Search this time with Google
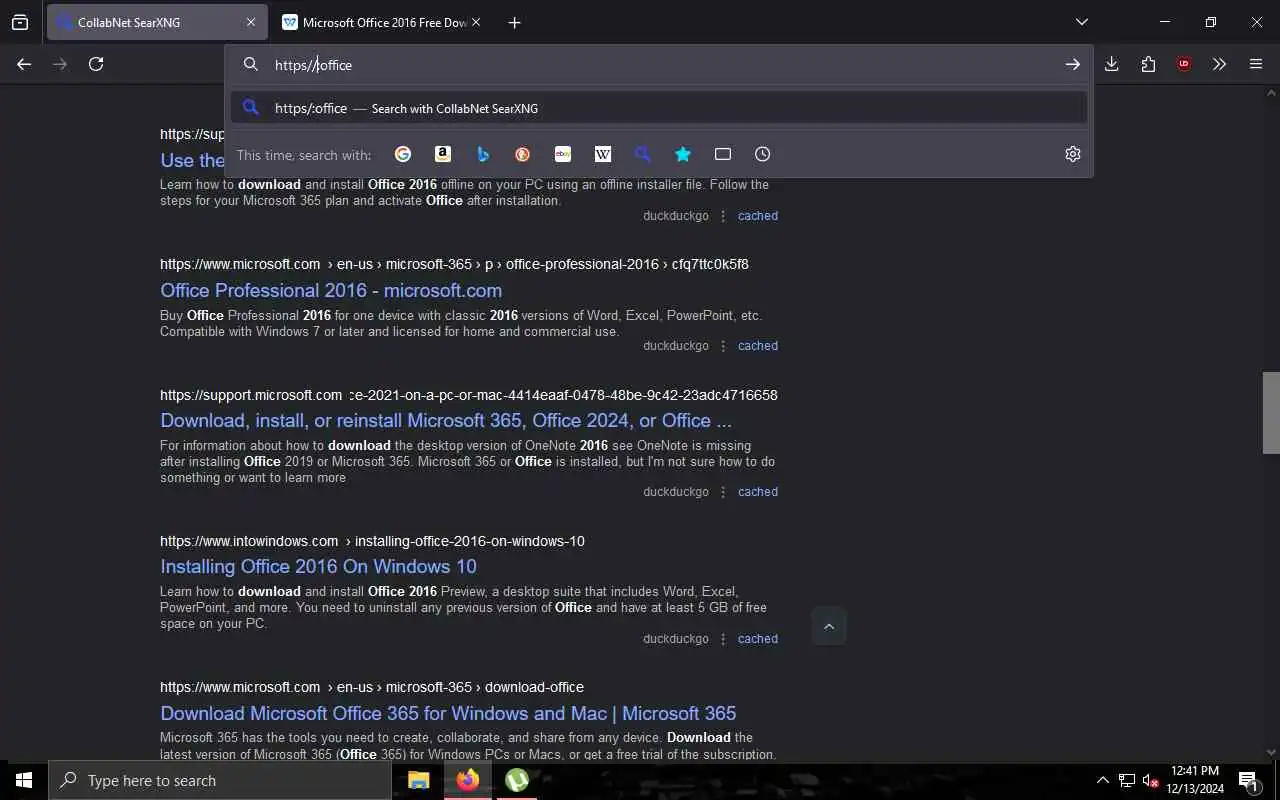 (403, 154)
